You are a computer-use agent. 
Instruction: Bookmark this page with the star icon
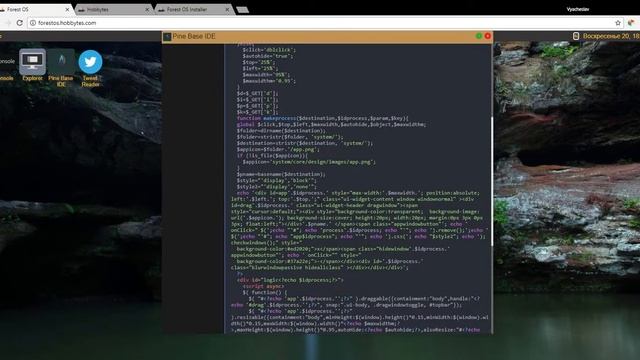618,23
